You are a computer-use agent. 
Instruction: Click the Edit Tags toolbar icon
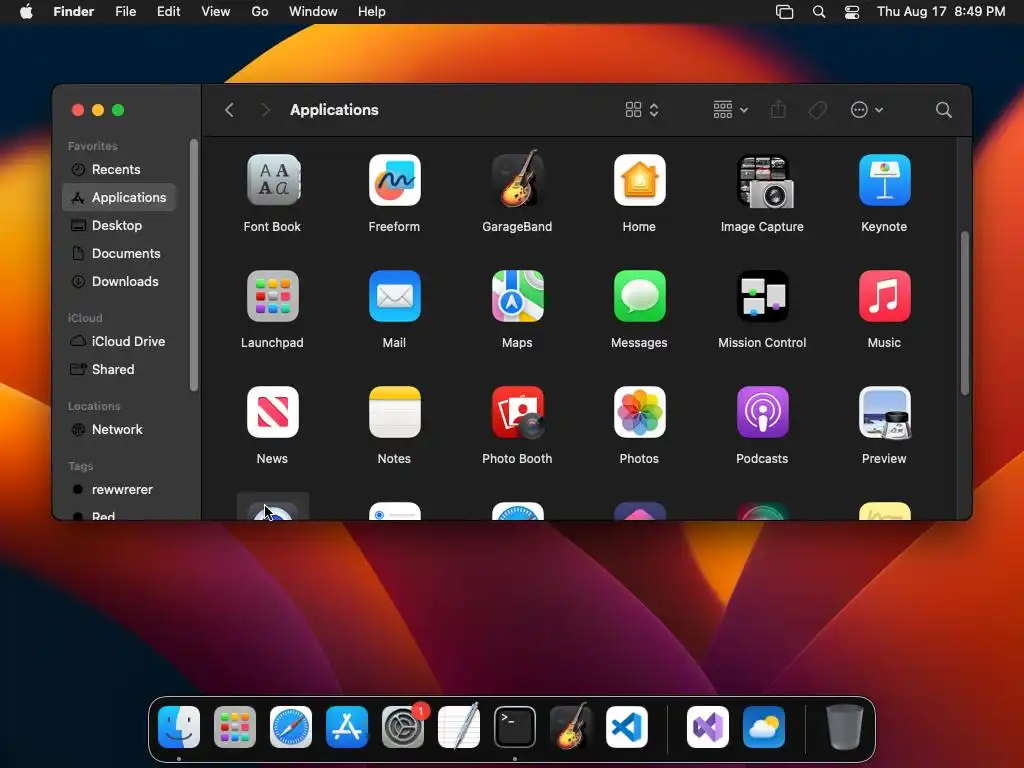tap(818, 110)
